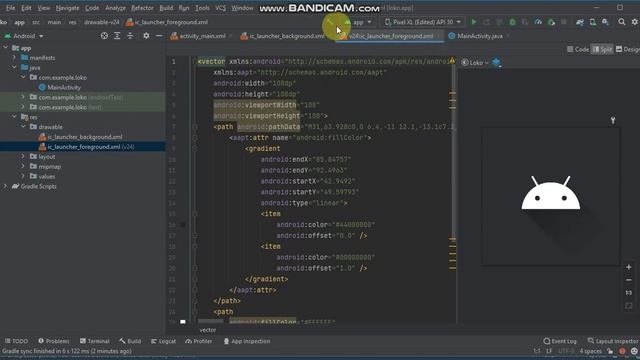This screenshot has height=360, width=640.
Task: Click the 4 spaces indent setting
Action: (591, 351)
